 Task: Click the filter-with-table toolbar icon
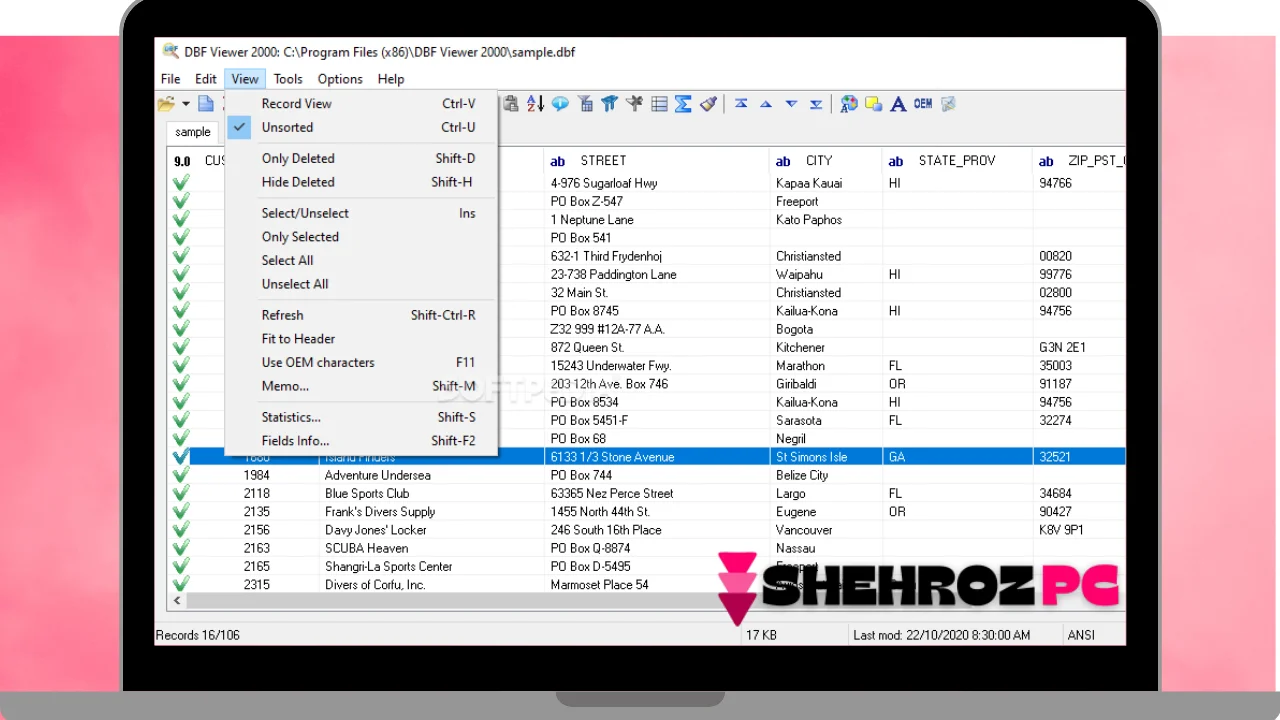(585, 103)
